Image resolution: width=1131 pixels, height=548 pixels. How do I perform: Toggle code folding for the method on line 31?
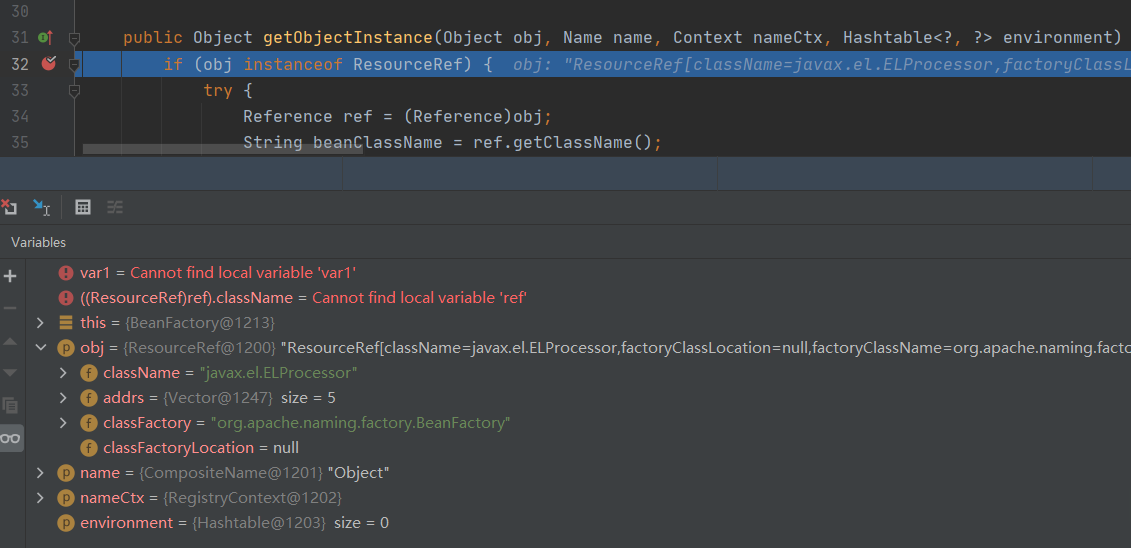74,38
